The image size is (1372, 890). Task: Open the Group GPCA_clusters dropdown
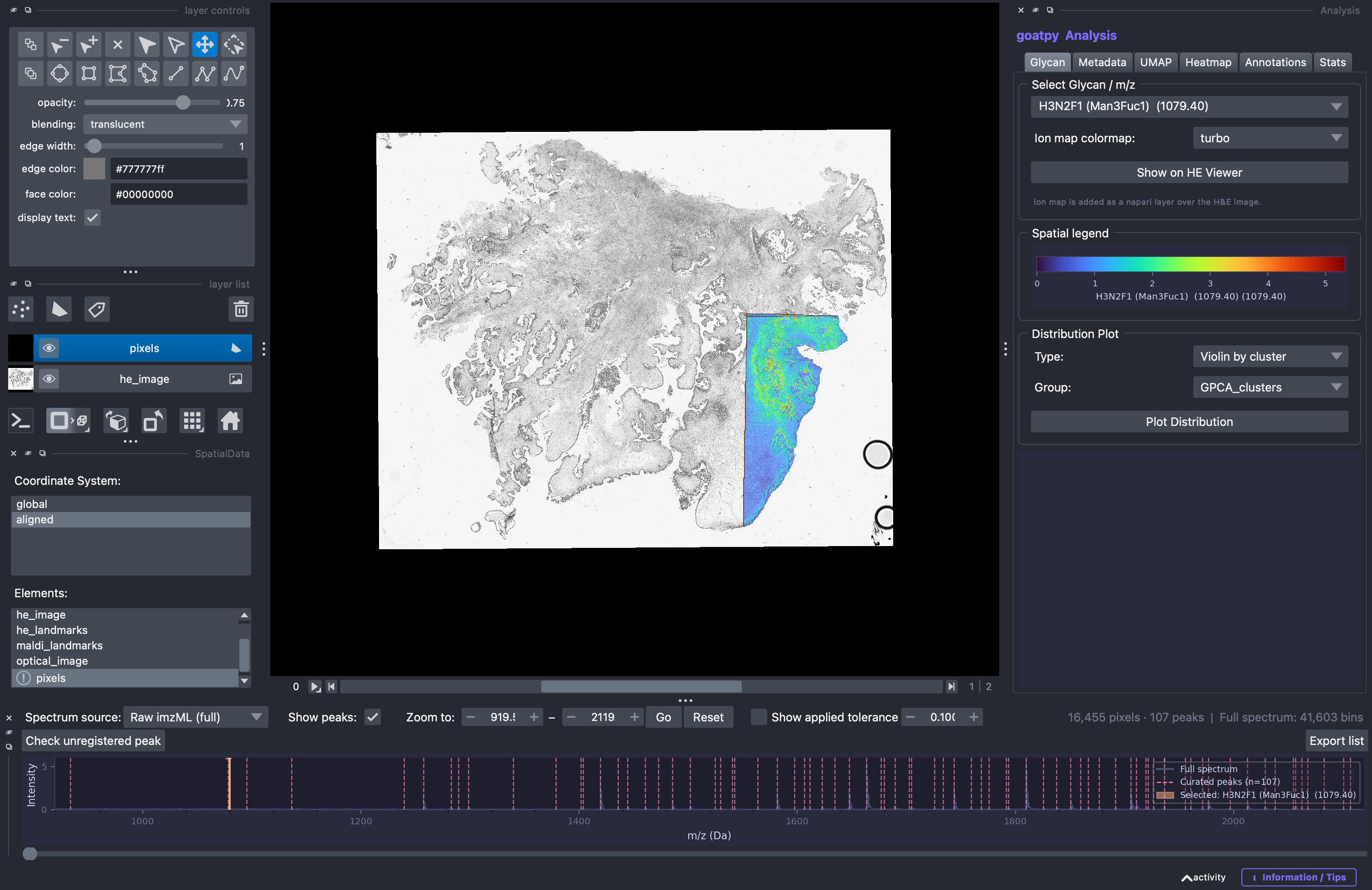tap(1270, 388)
